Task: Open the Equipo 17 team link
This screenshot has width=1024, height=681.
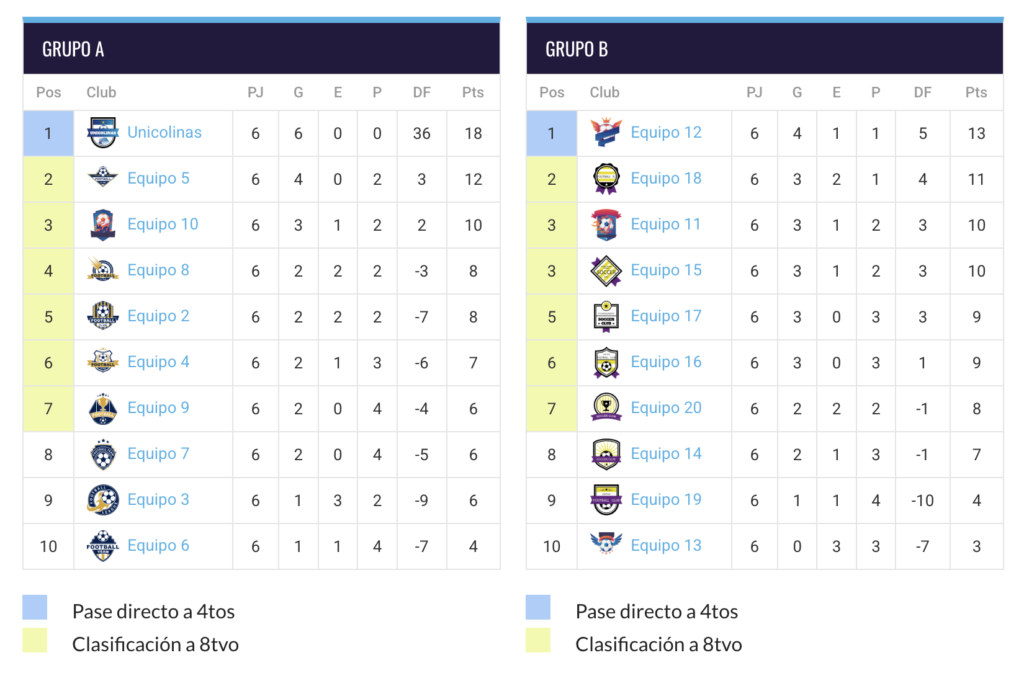Action: (x=666, y=316)
